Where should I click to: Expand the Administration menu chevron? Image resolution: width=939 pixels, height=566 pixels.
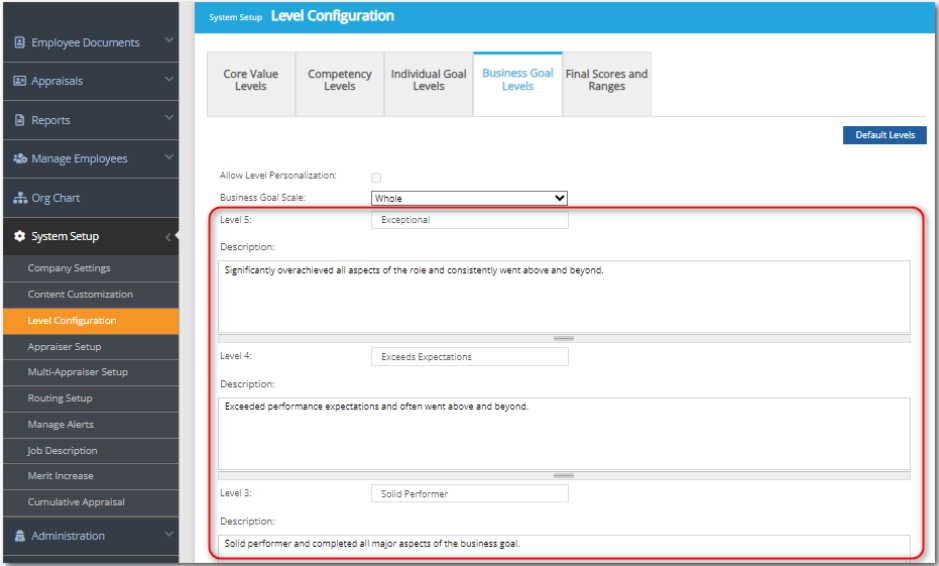point(168,535)
